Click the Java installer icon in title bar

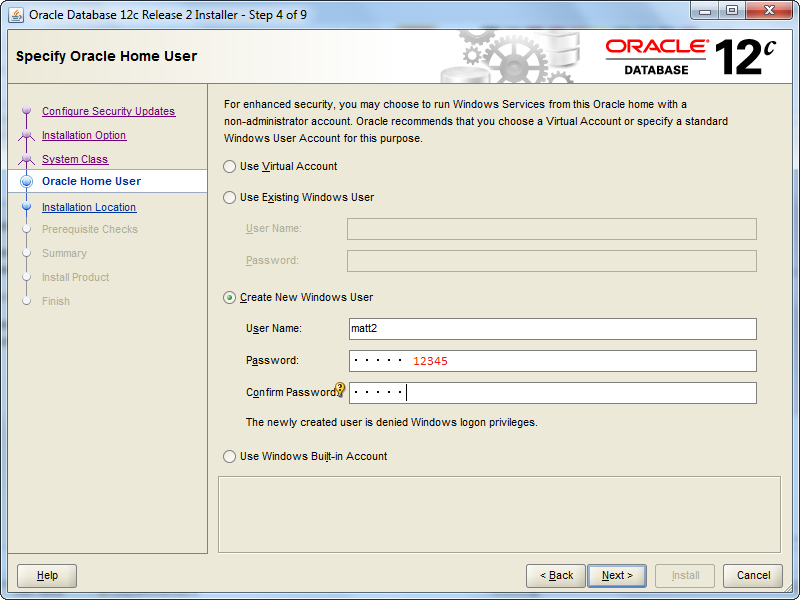click(16, 14)
